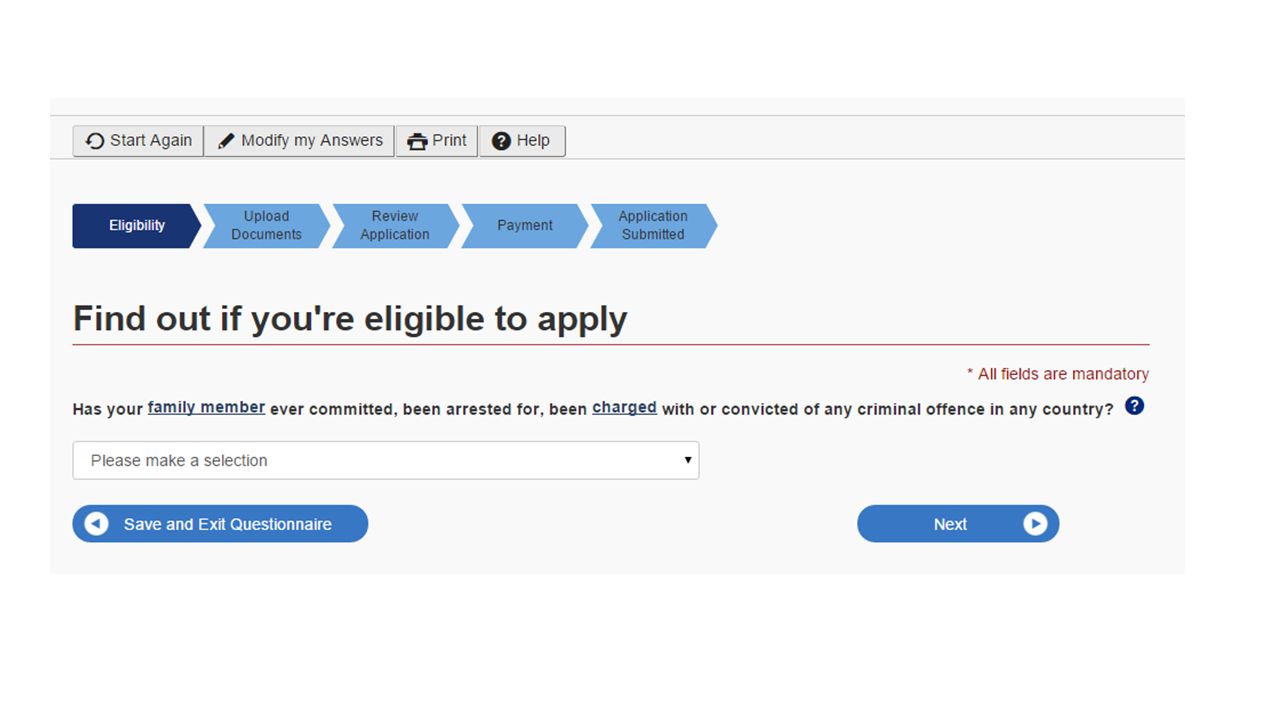Go to the Eligibility step

[x=136, y=226]
